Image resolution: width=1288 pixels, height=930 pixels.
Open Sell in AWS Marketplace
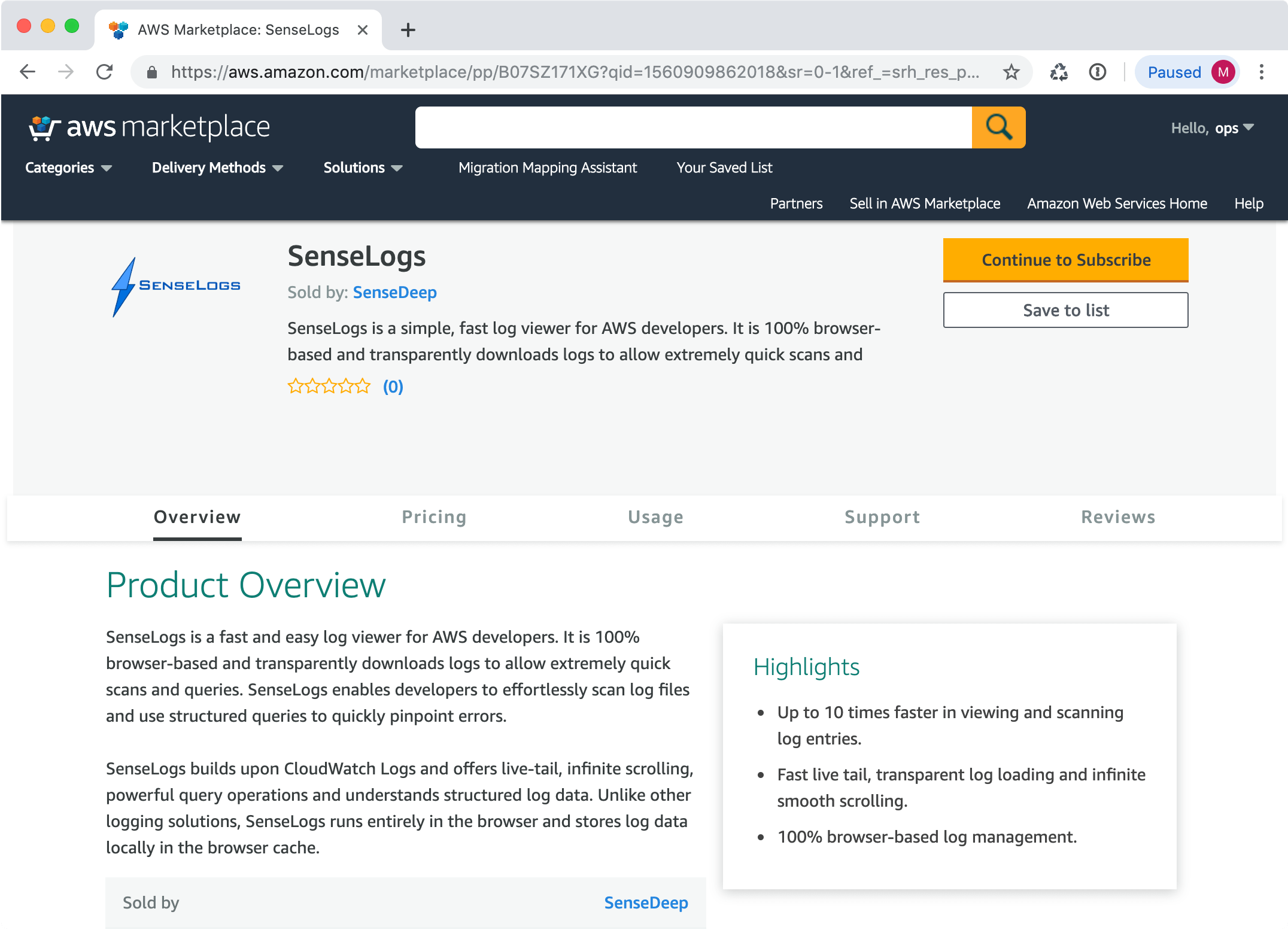point(925,204)
